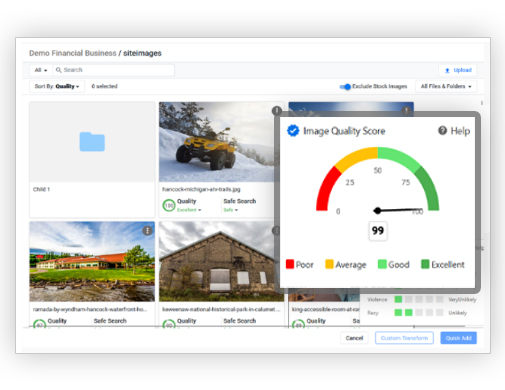The width and height of the screenshot is (505, 390).
Task: Toggle Exclude Stock Images switch
Action: click(x=345, y=87)
